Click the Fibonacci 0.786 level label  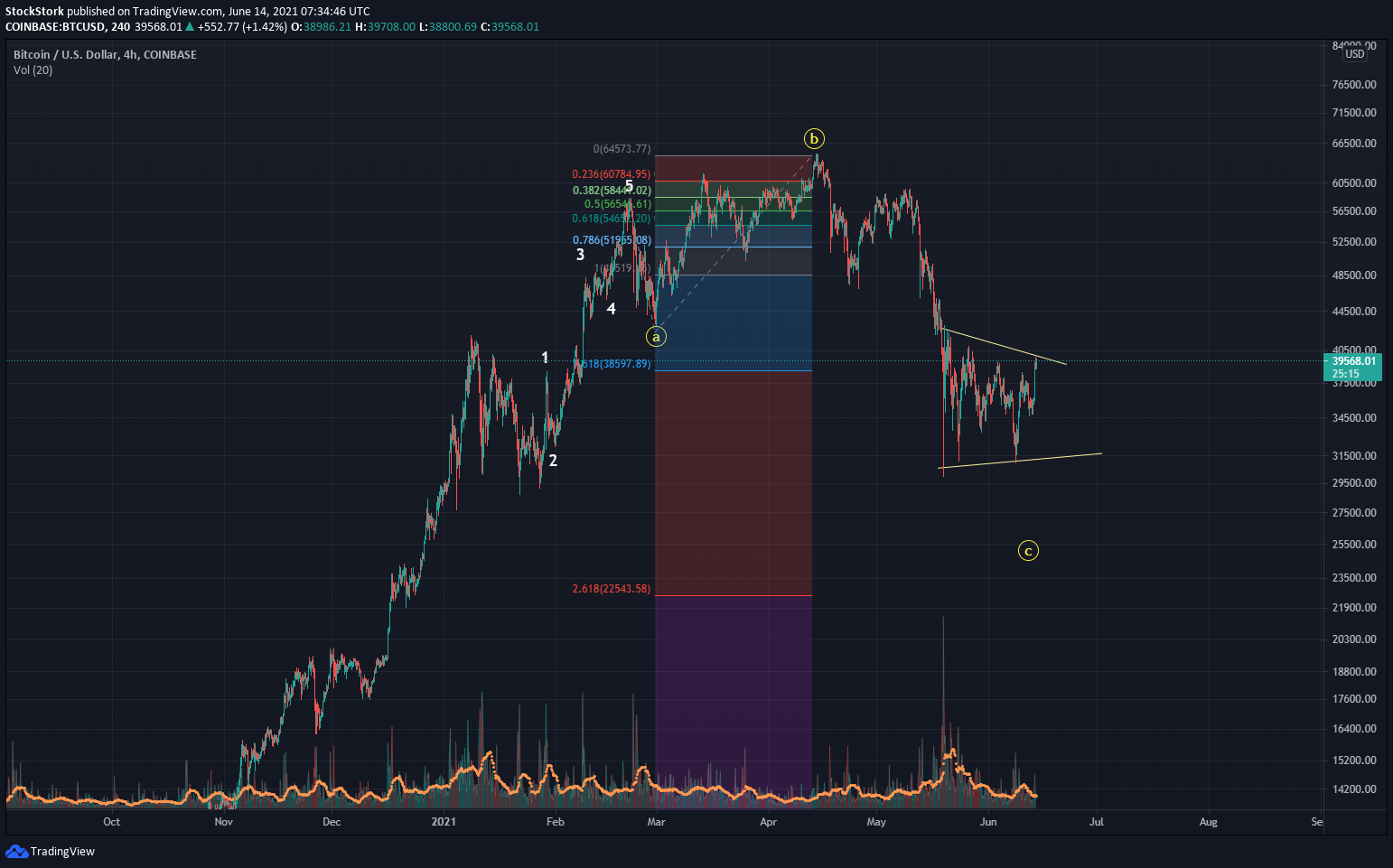point(612,240)
